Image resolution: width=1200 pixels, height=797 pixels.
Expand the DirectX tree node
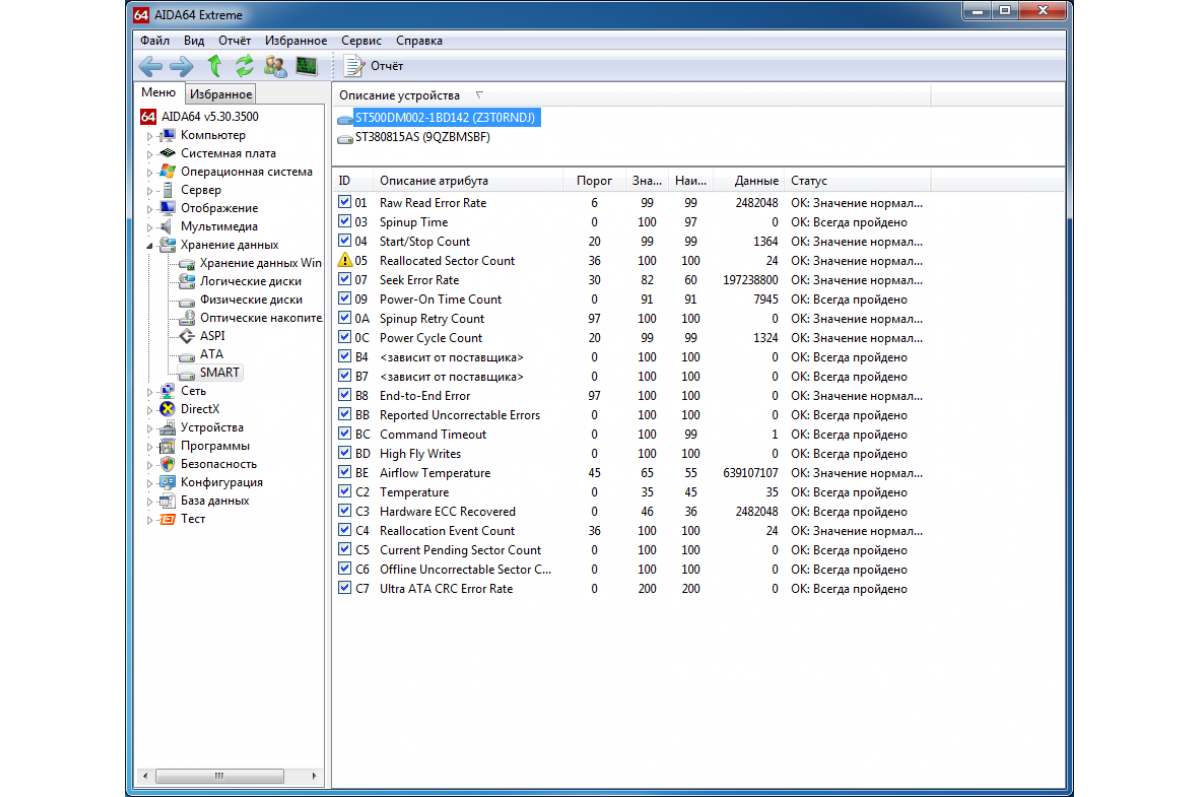pos(151,410)
